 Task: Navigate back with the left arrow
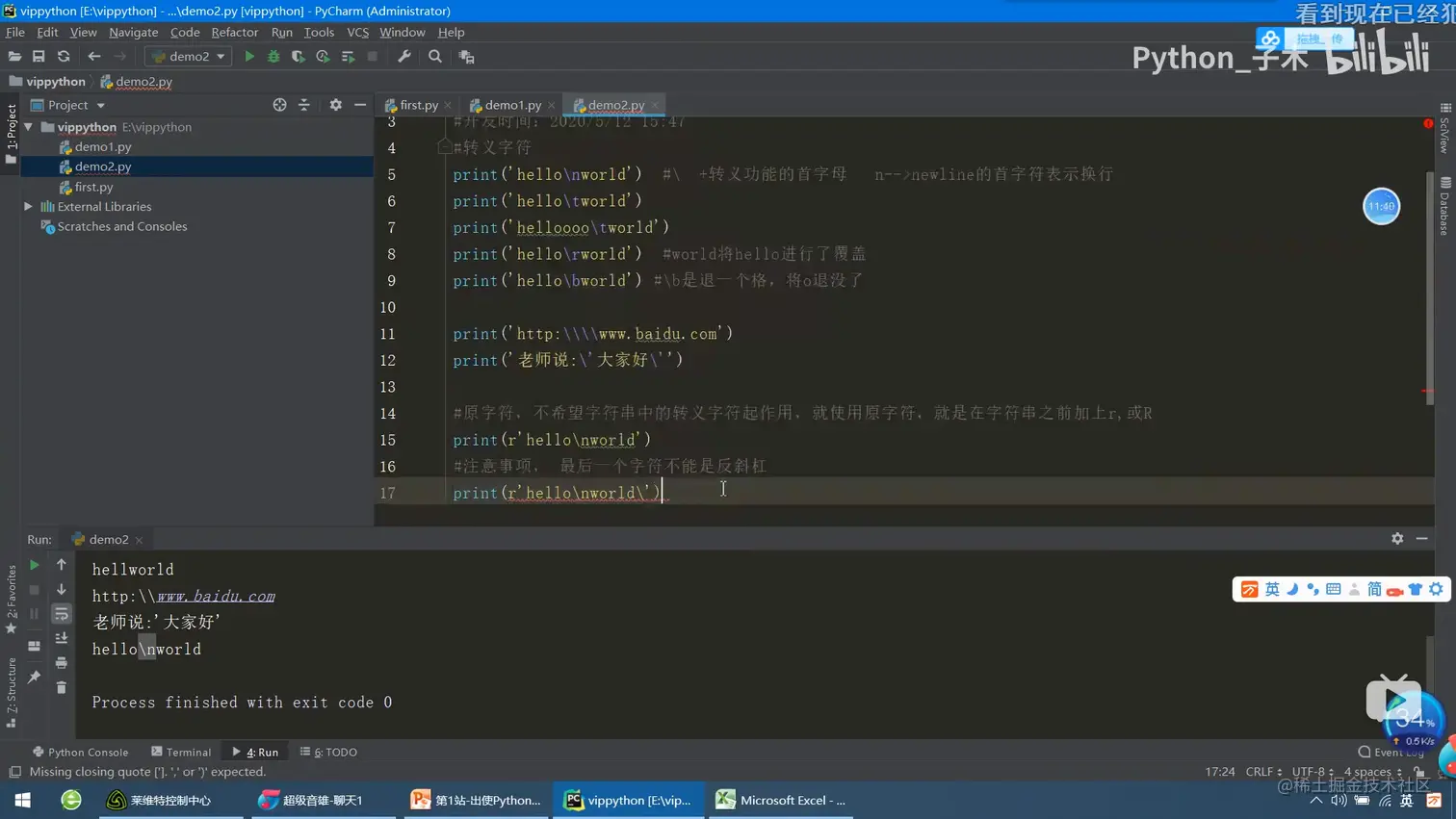93,57
